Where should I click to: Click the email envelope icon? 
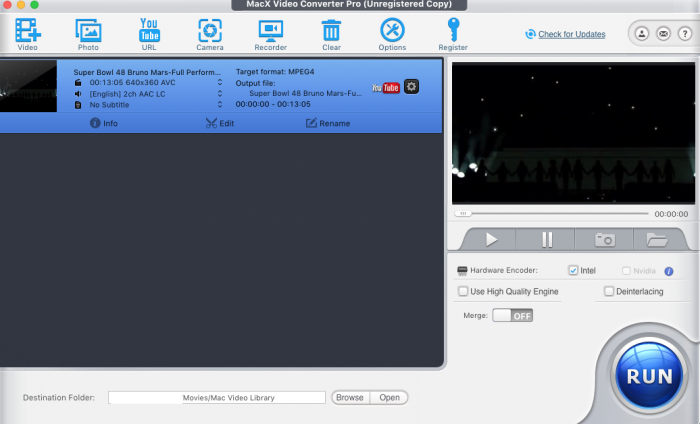[x=663, y=33]
